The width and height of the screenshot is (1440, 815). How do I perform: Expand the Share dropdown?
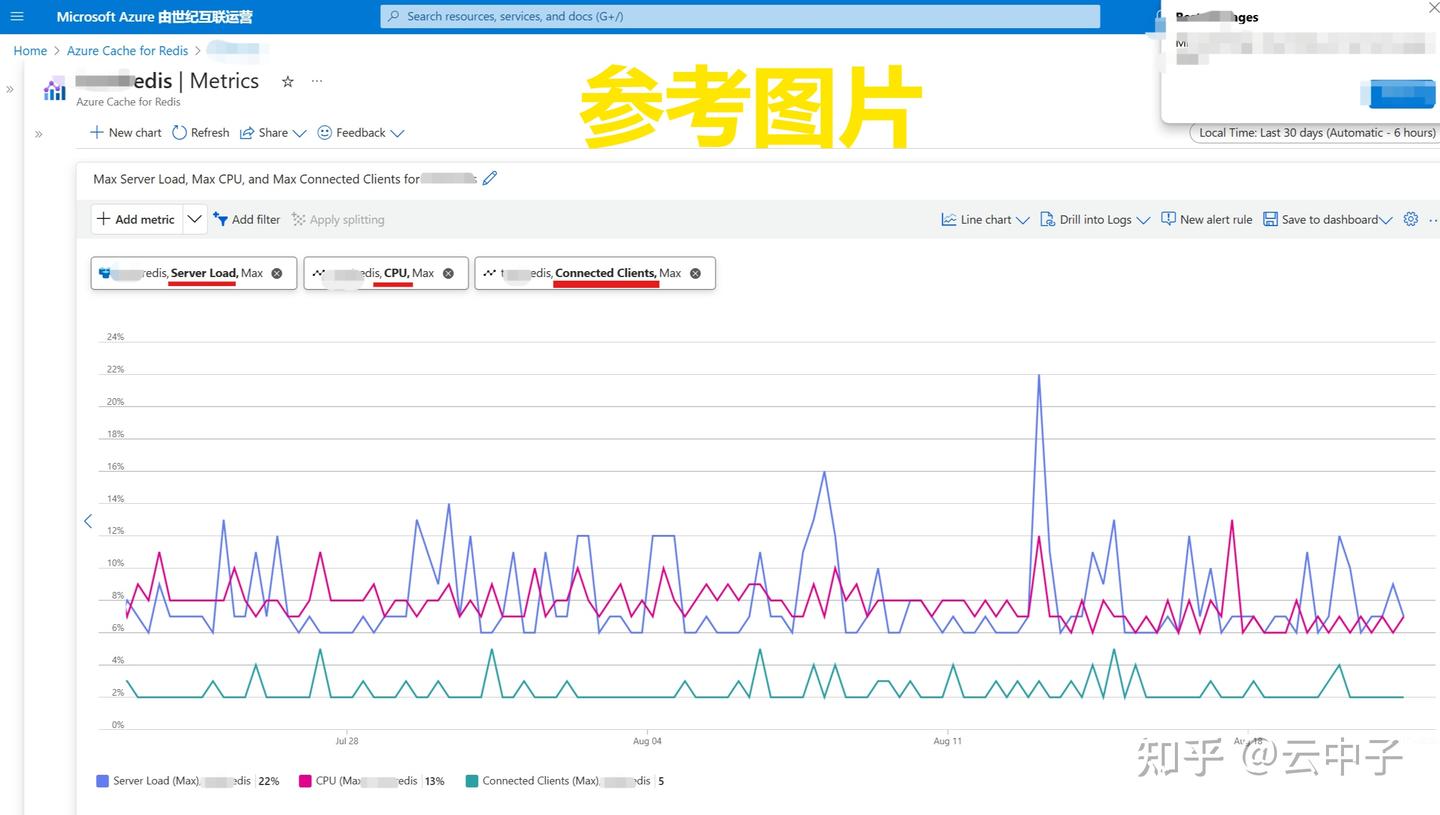click(299, 132)
